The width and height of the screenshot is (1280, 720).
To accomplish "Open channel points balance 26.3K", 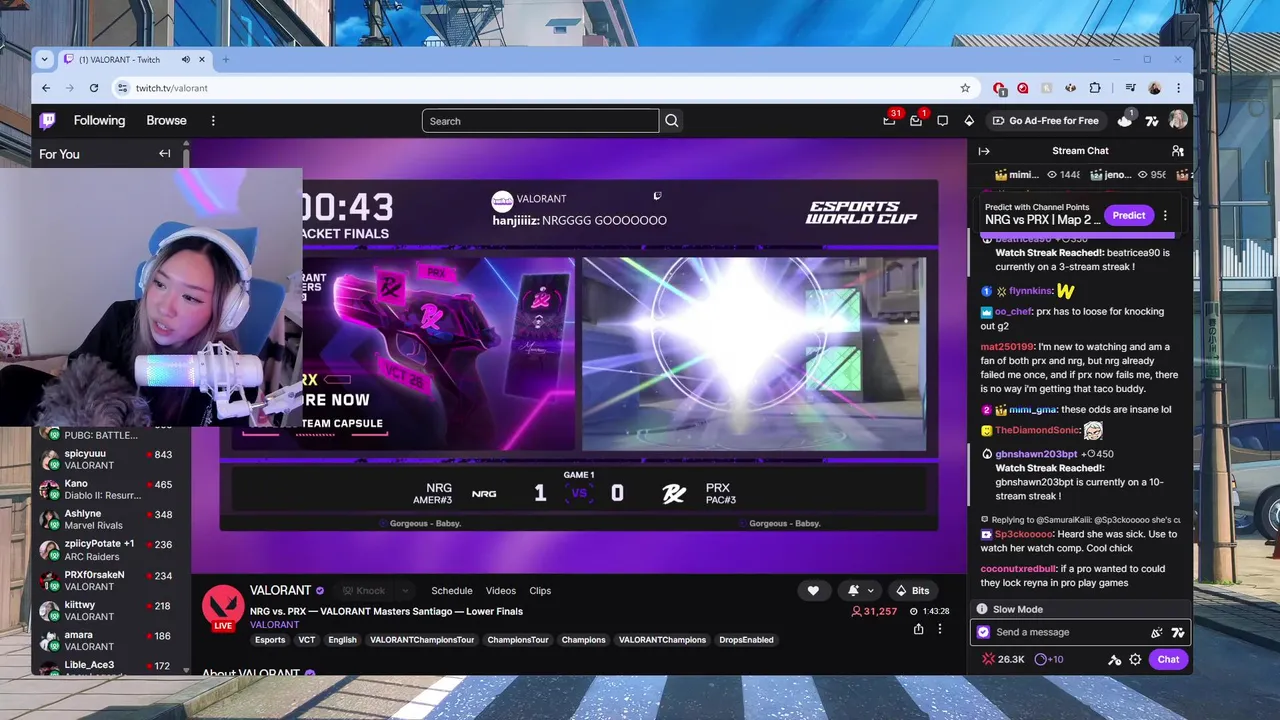I will click(x=1004, y=659).
